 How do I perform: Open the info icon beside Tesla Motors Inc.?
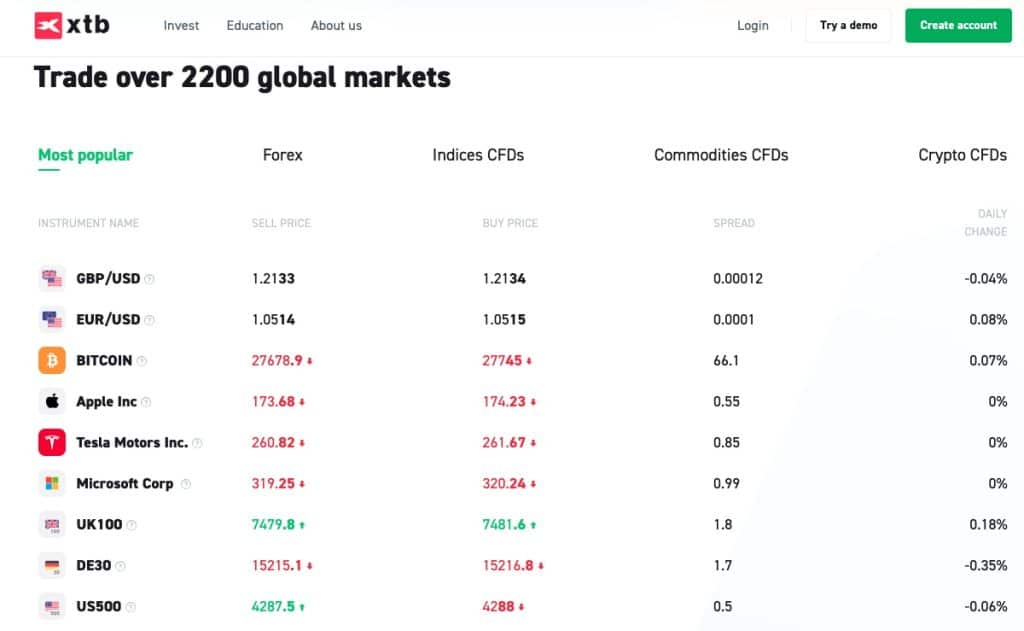pos(197,442)
